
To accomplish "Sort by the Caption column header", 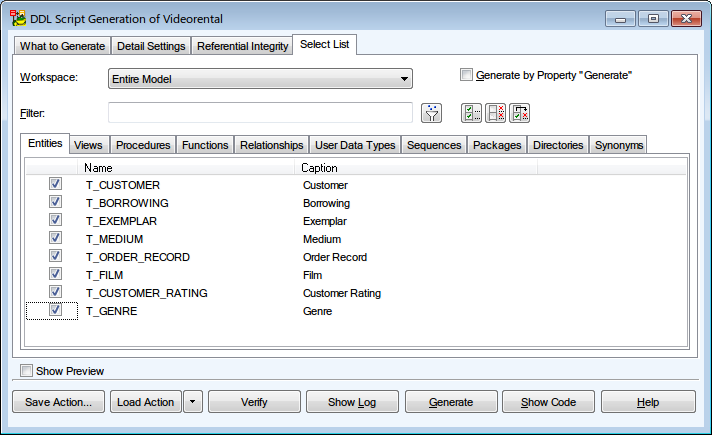I will pos(416,168).
